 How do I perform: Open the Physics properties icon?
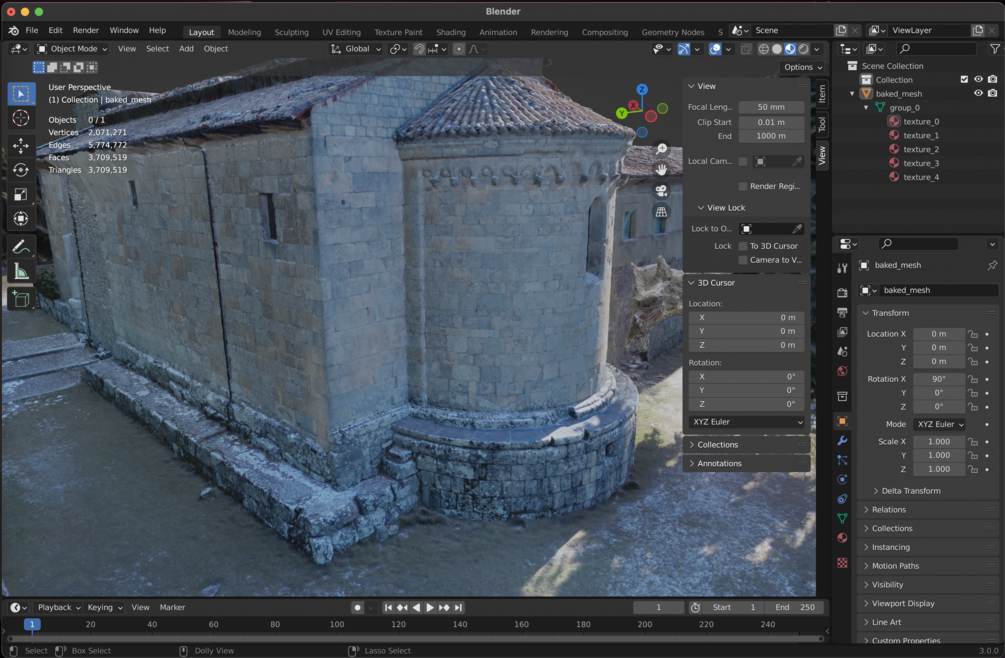pyautogui.click(x=842, y=479)
